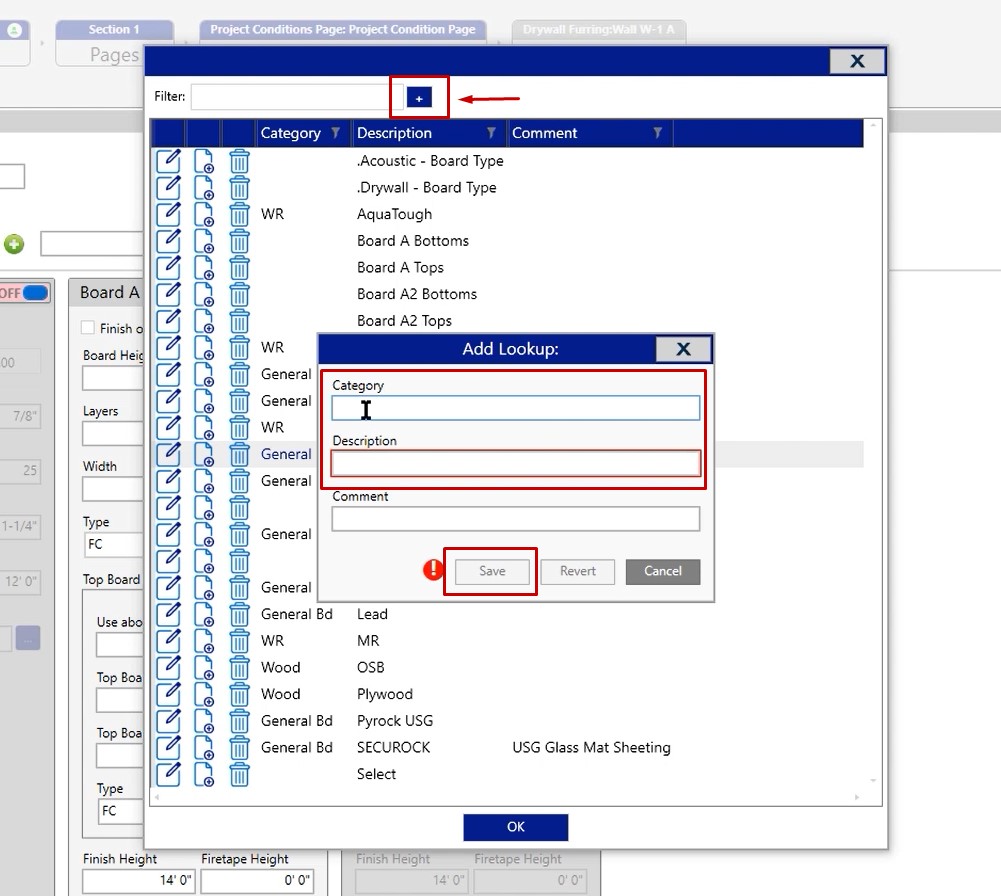The width and height of the screenshot is (1001, 896).
Task: Click into the Description input field
Action: 515,463
